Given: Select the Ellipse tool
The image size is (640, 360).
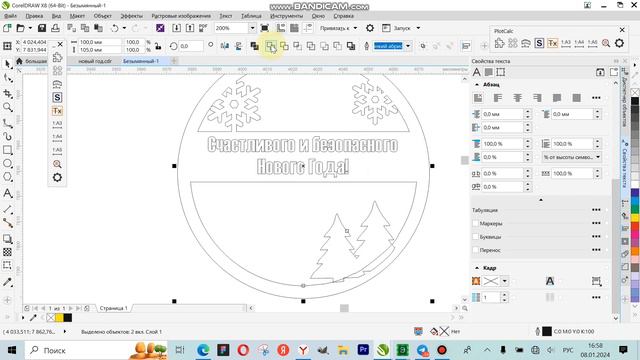Looking at the screenshot, I should pos(7,164).
